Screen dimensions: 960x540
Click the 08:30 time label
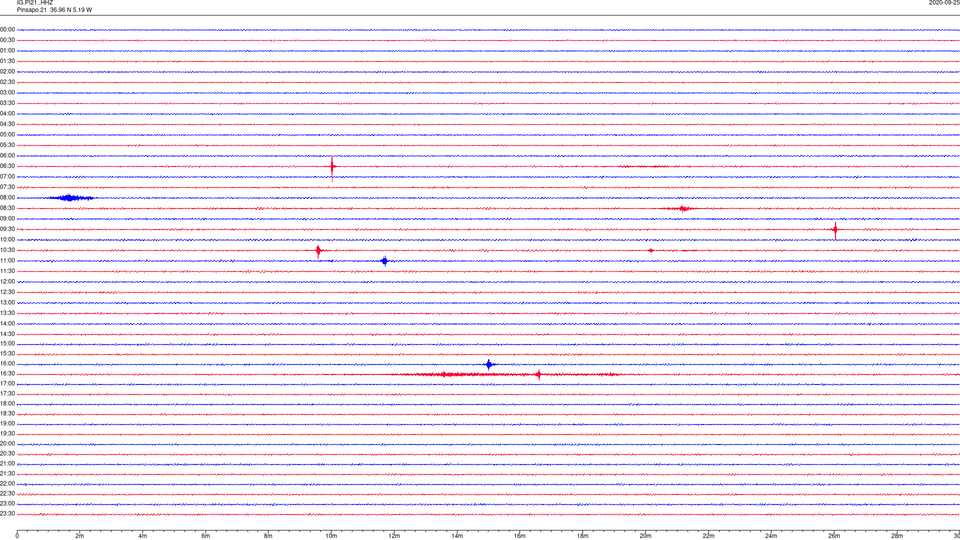tap(7, 208)
